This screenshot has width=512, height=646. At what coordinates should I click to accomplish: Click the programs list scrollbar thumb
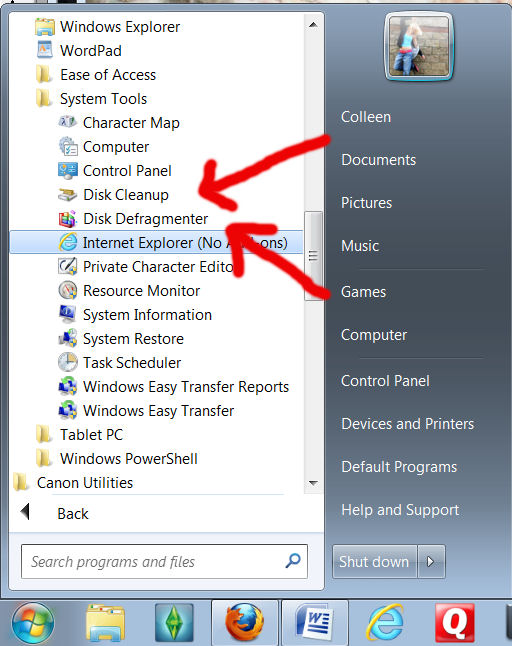313,255
